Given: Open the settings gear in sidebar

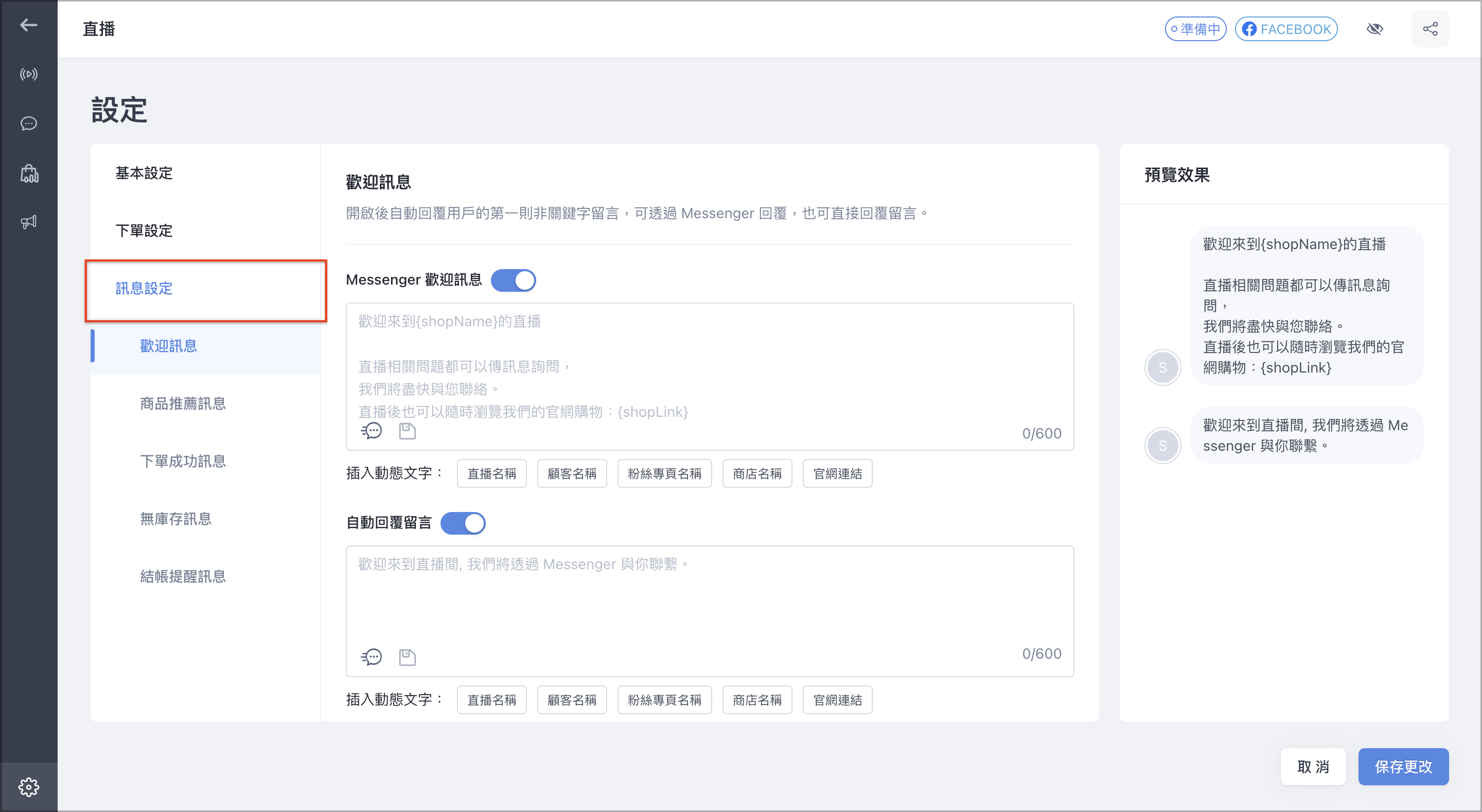Looking at the screenshot, I should point(29,787).
